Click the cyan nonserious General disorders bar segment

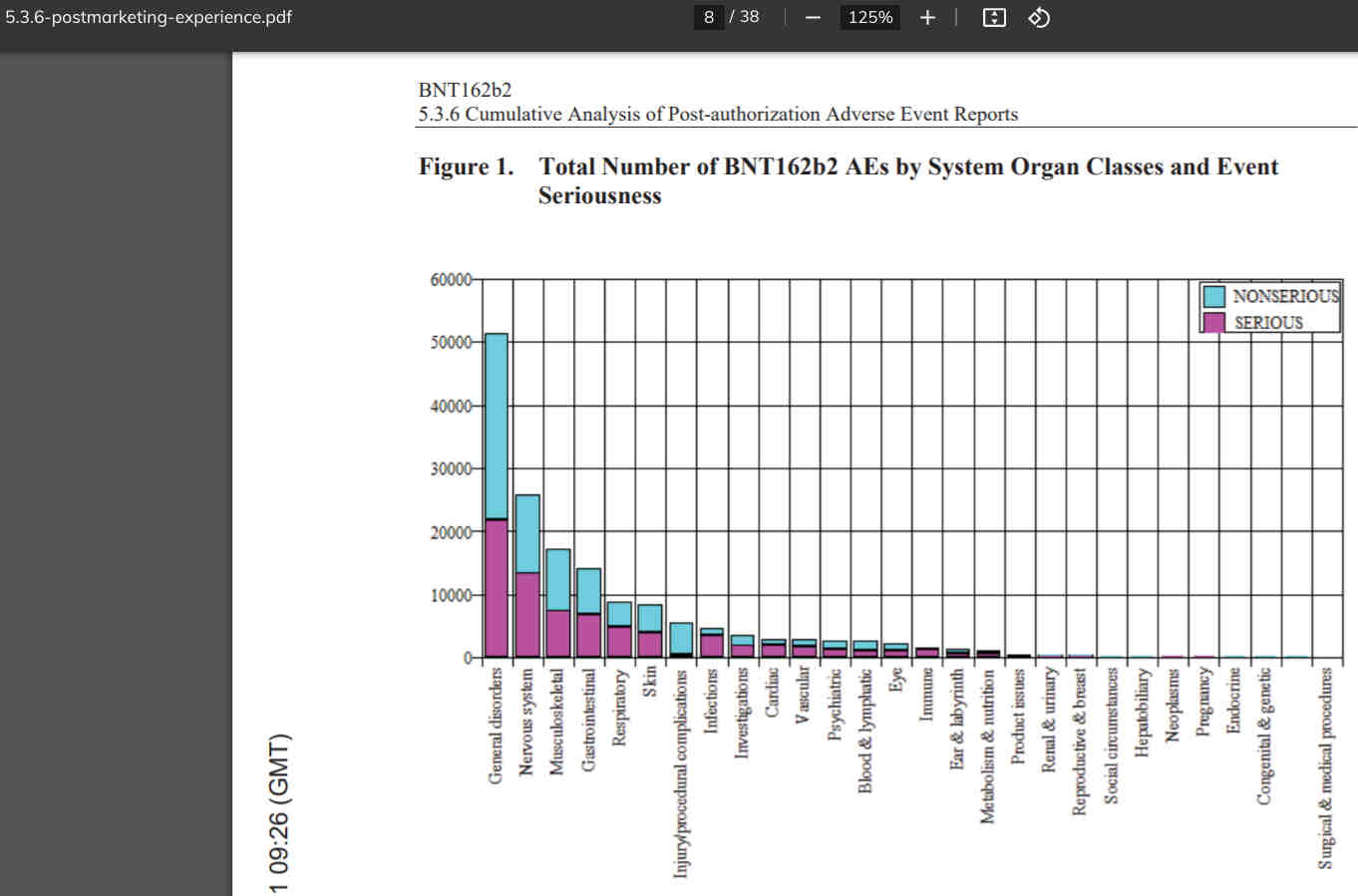tap(496, 426)
